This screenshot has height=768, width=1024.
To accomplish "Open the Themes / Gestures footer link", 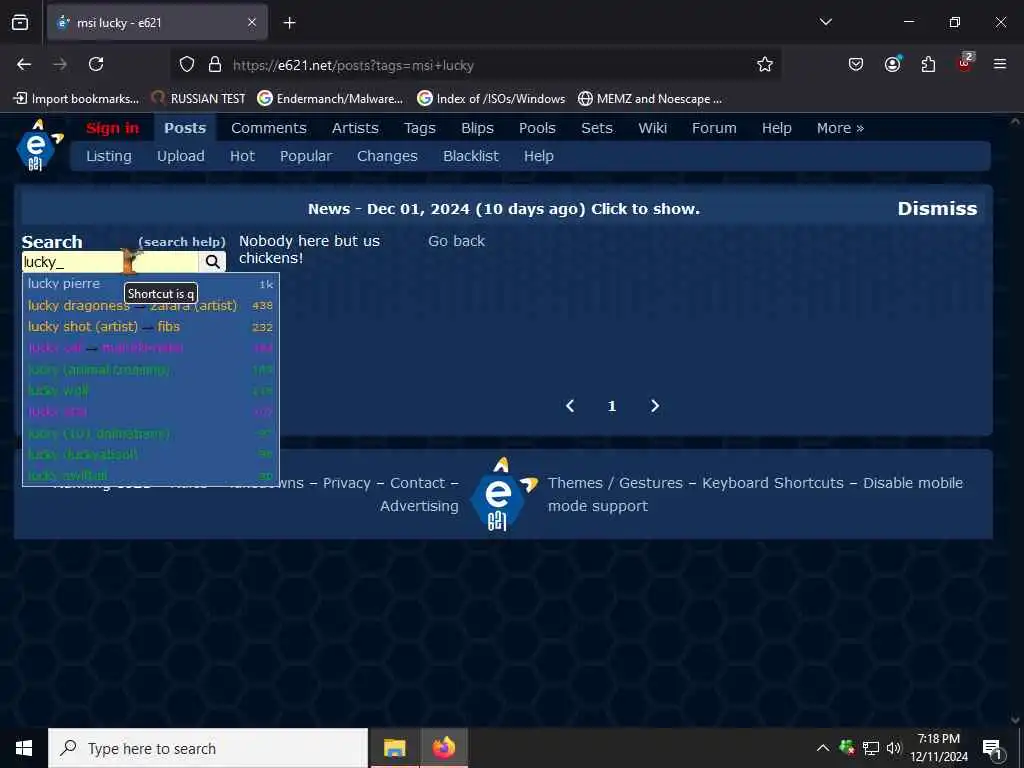I will [x=614, y=483].
